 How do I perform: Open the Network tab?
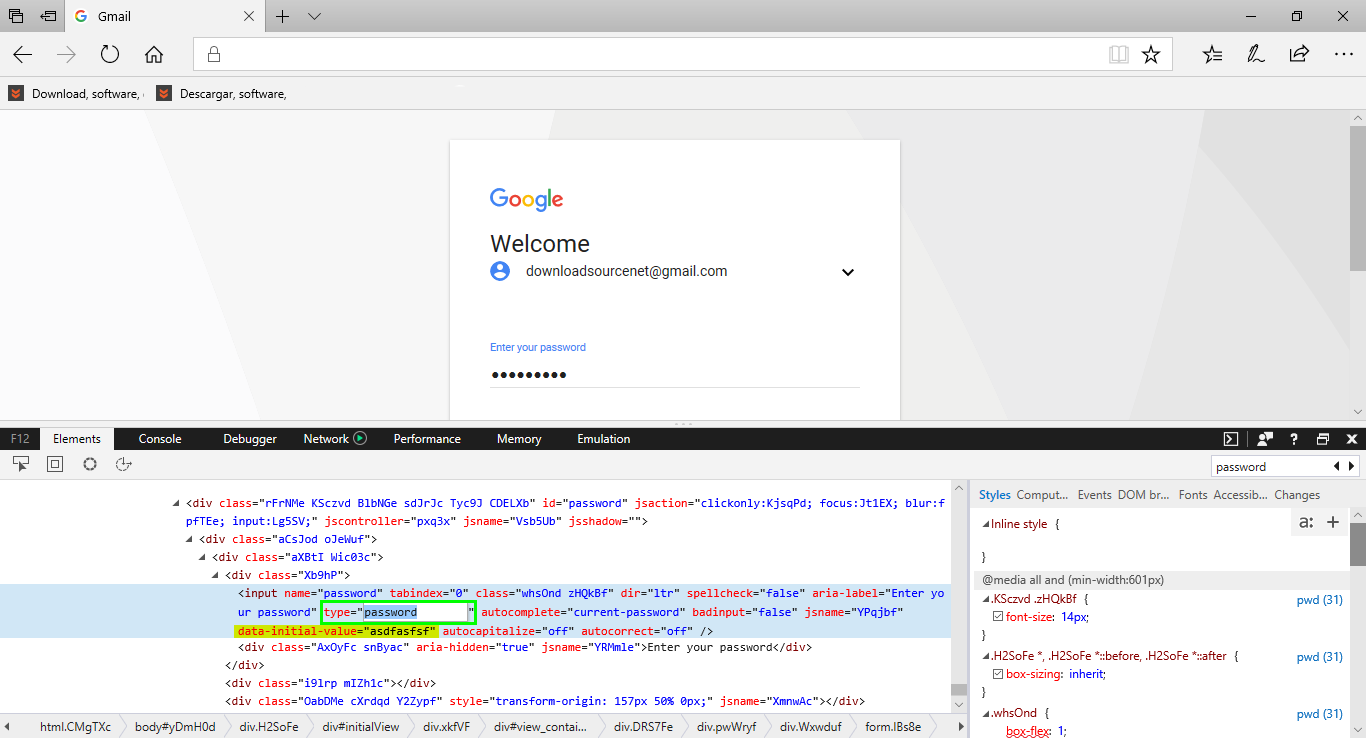(326, 439)
